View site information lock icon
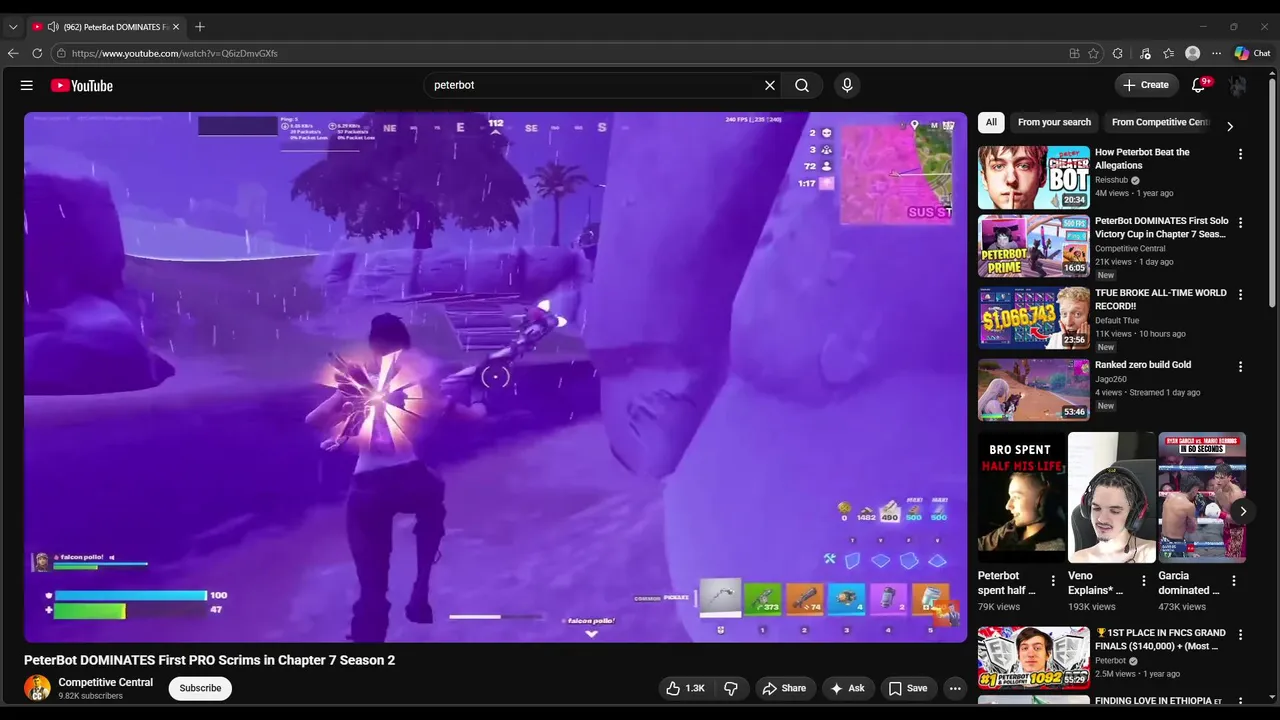Viewport: 1280px width, 720px height. coord(61,53)
